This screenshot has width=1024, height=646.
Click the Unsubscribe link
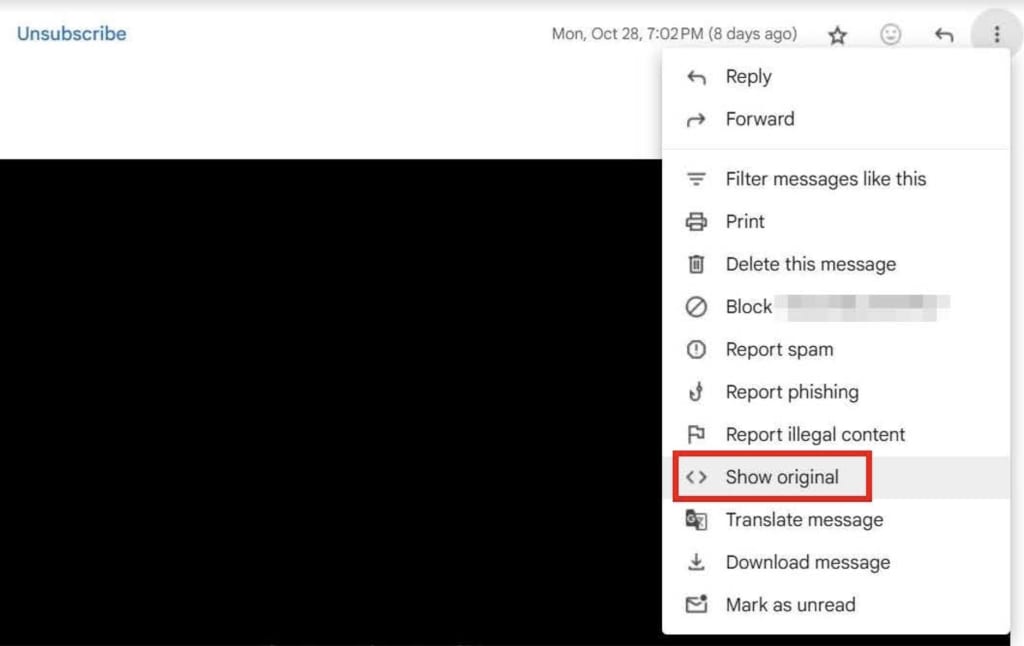click(x=72, y=33)
